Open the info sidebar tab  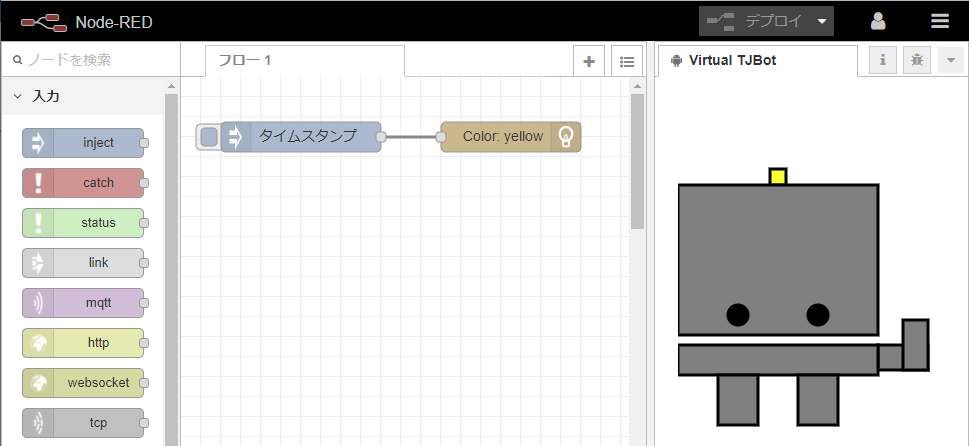883,61
